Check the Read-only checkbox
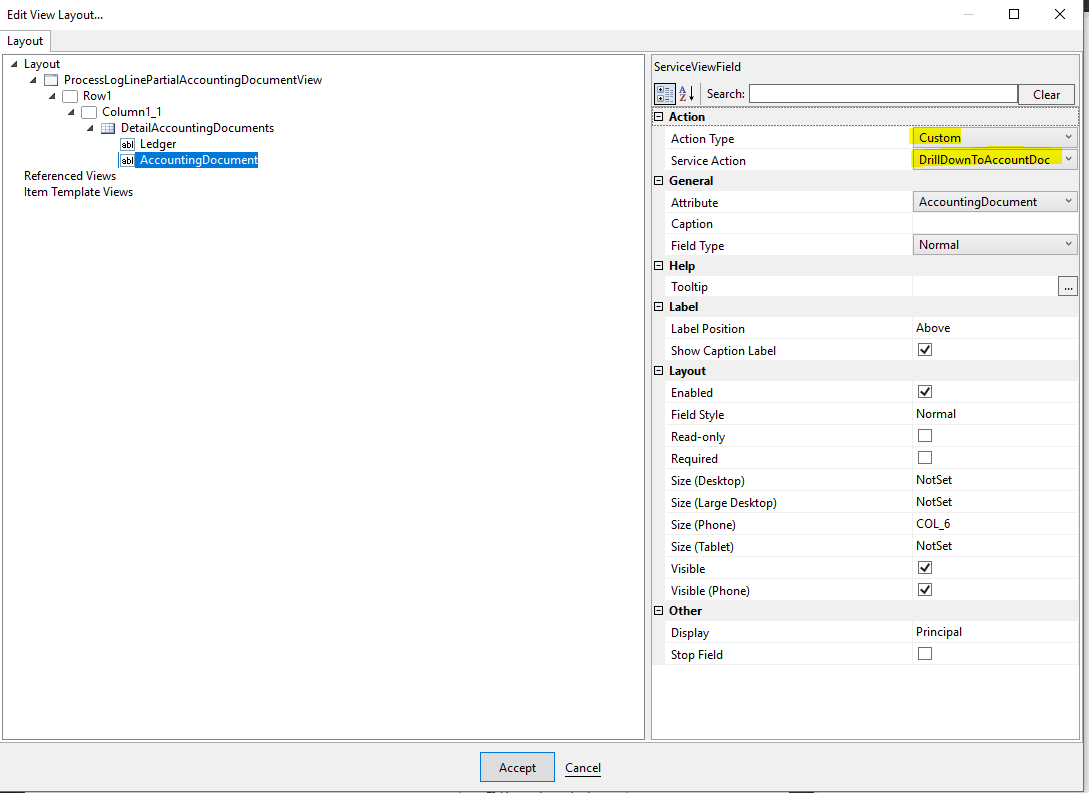The image size is (1089, 793). [x=924, y=435]
